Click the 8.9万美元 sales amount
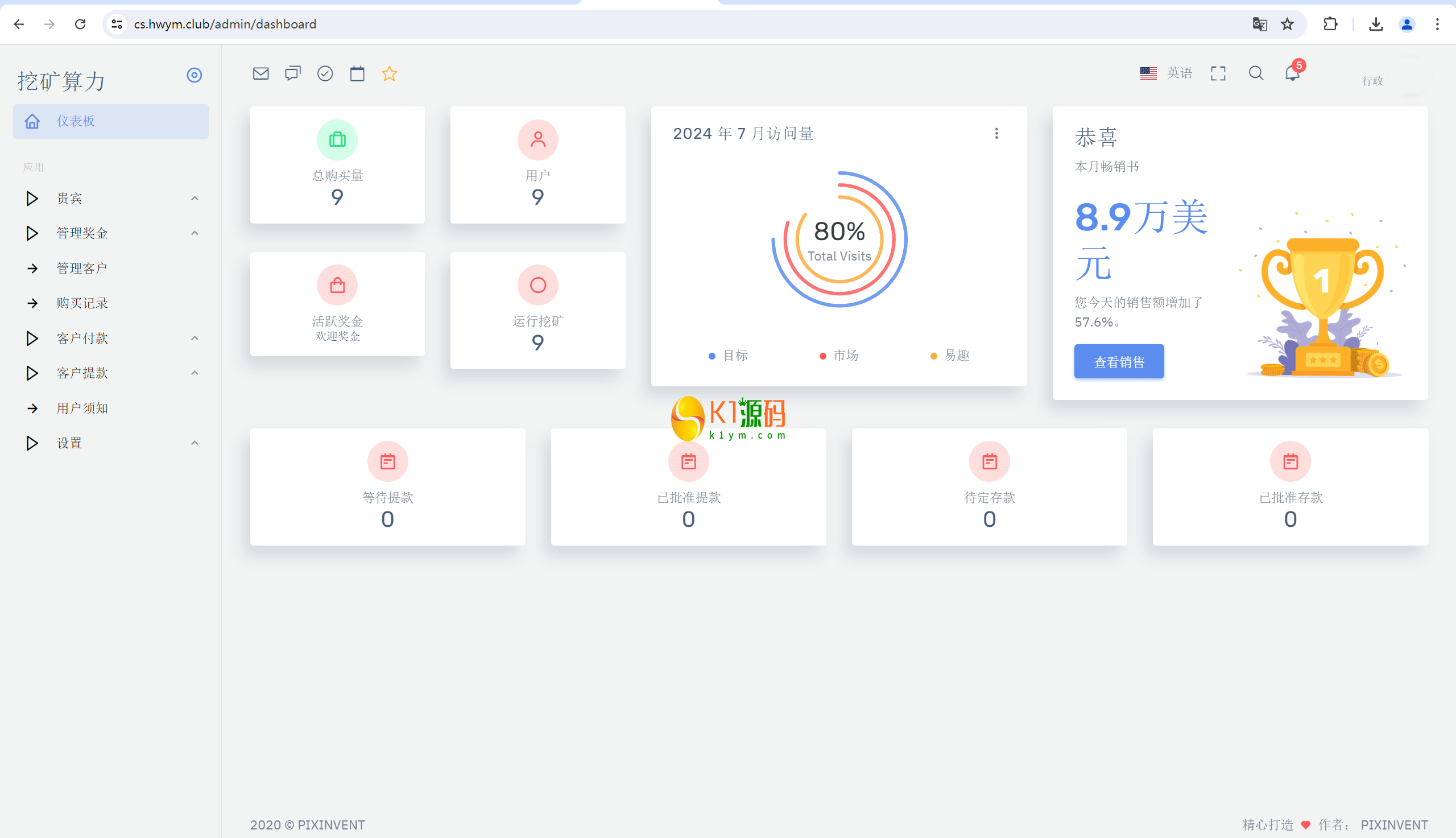The width and height of the screenshot is (1456, 838). tap(1141, 240)
